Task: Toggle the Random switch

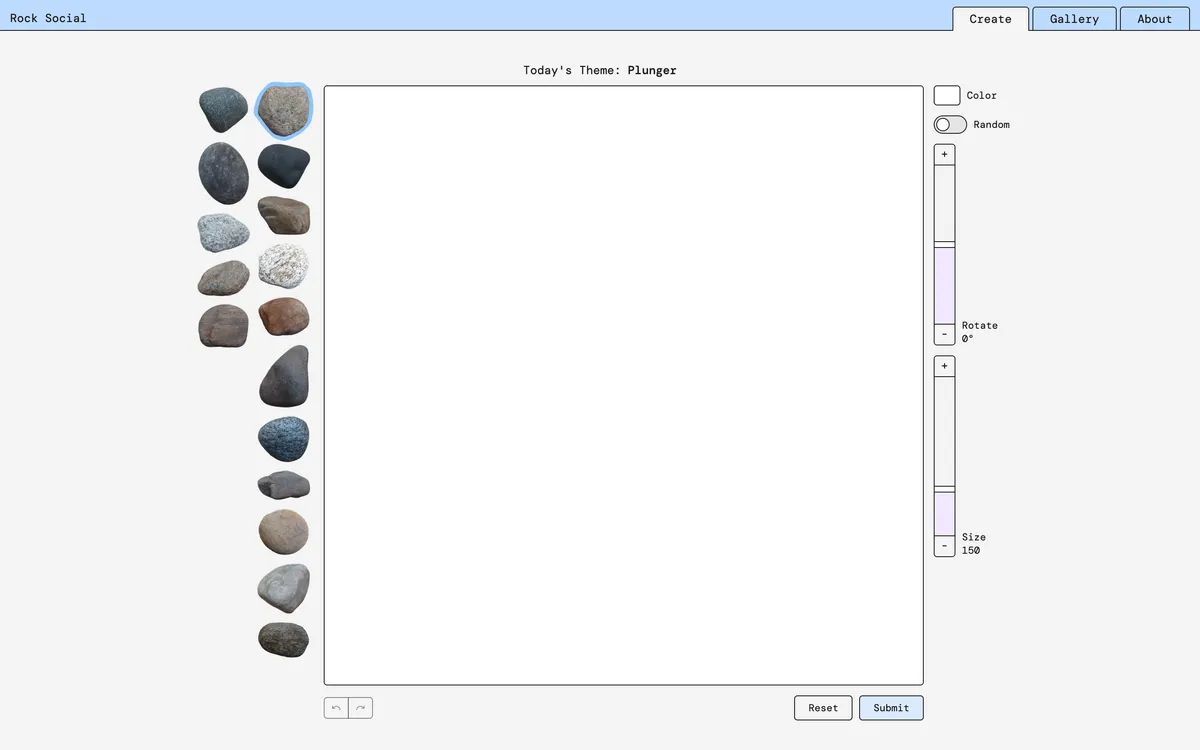Action: coord(950,124)
